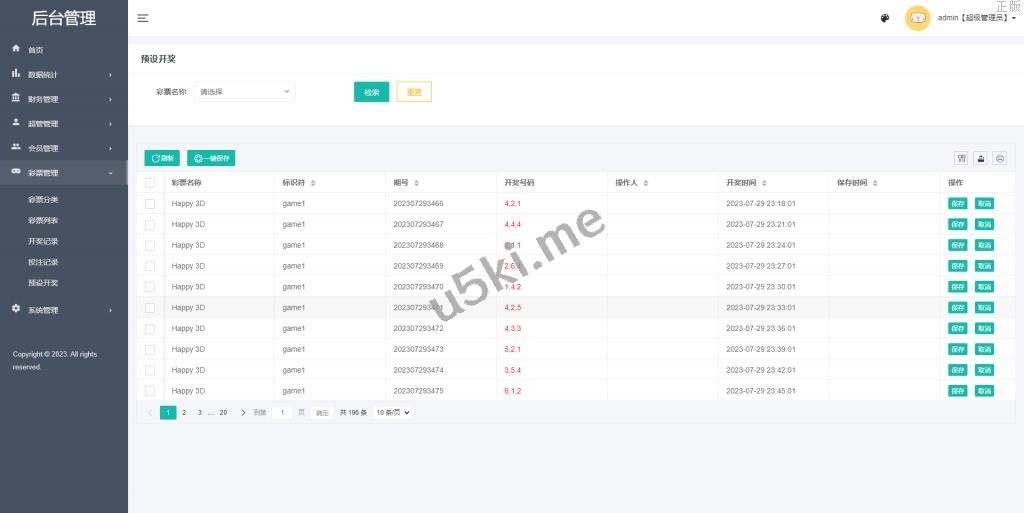The height and width of the screenshot is (513, 1024).
Task: Click the sidebar collapse hamburger icon
Action: pos(143,18)
